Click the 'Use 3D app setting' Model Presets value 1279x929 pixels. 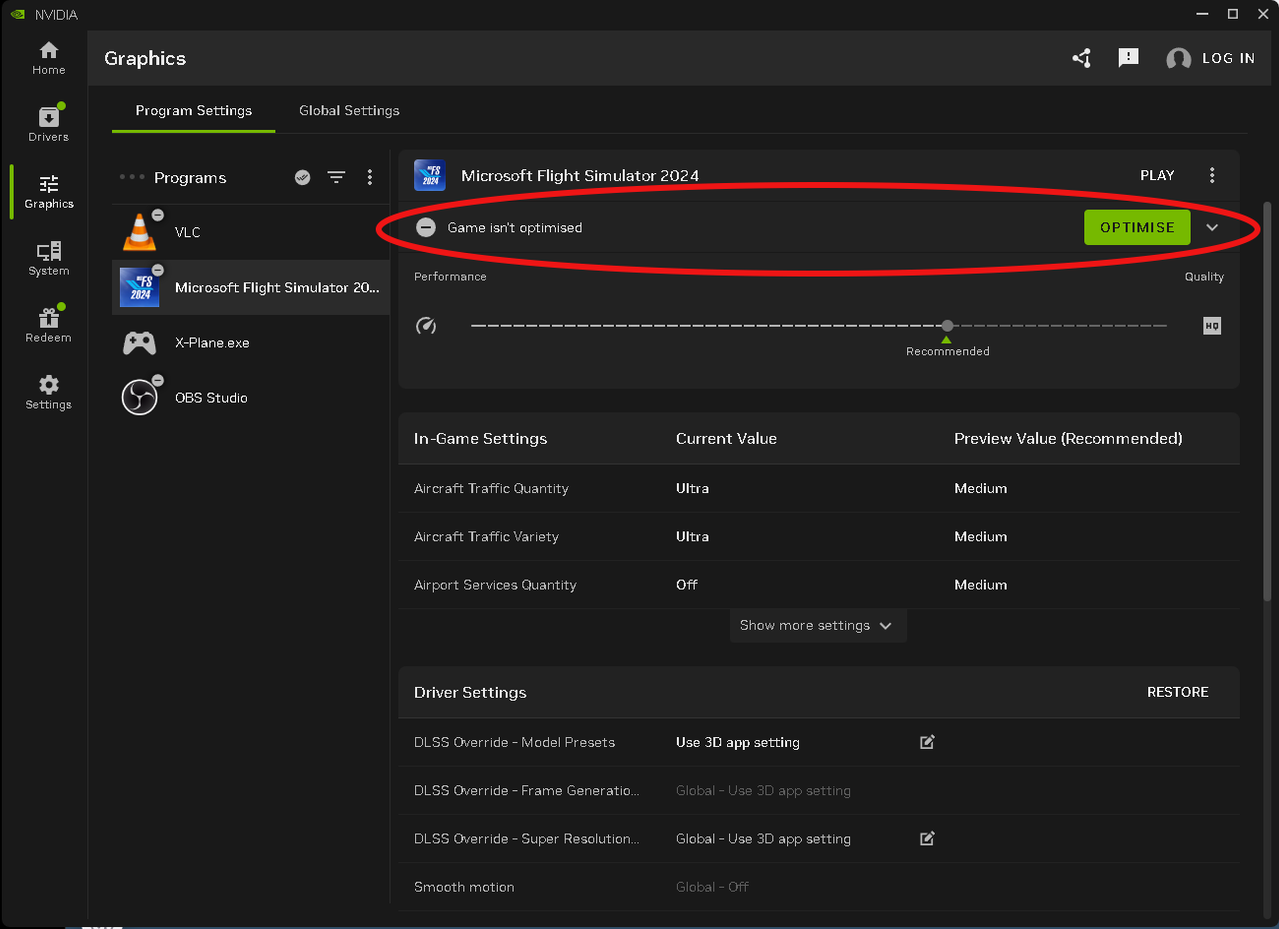738,742
